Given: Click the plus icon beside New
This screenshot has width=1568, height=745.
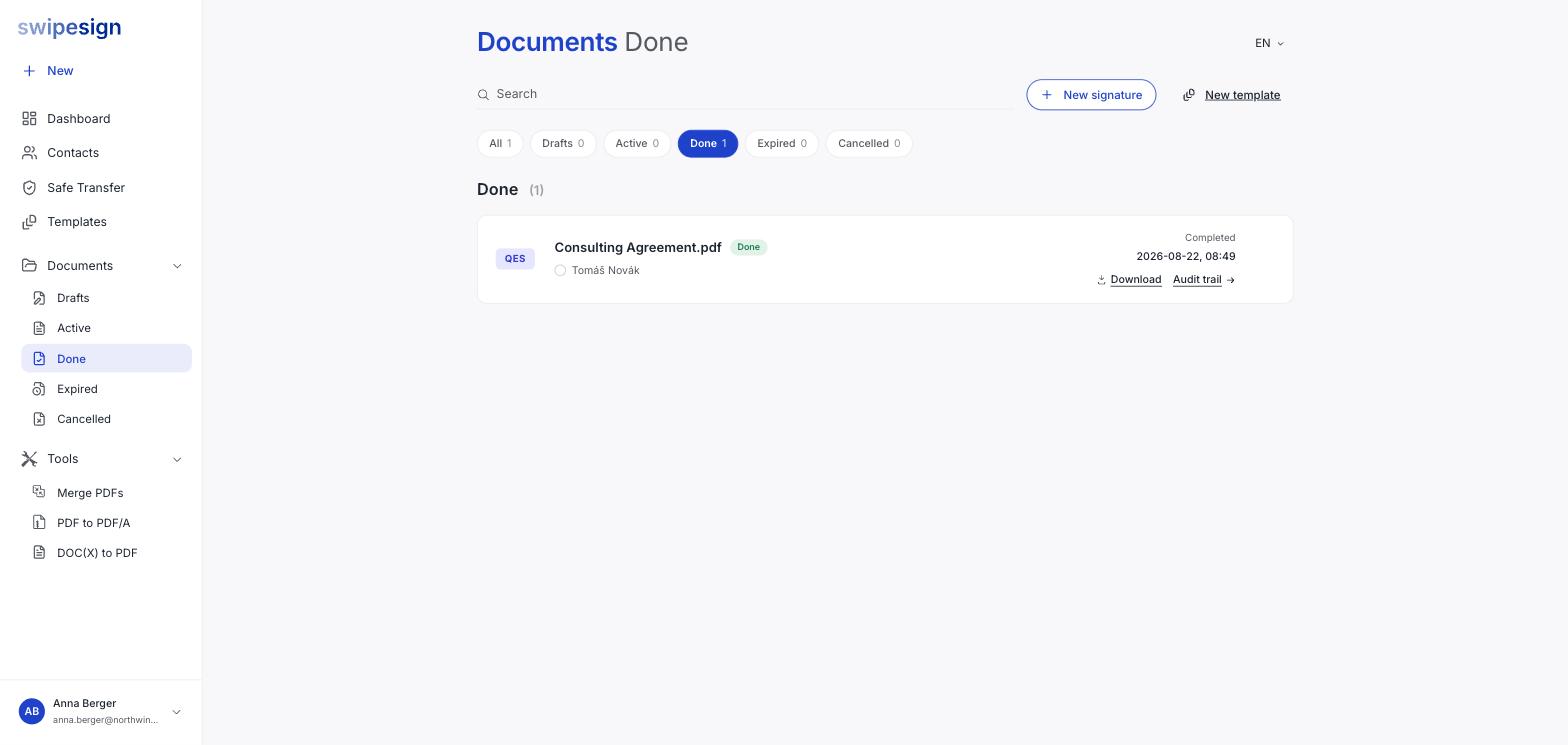Looking at the screenshot, I should 29,71.
